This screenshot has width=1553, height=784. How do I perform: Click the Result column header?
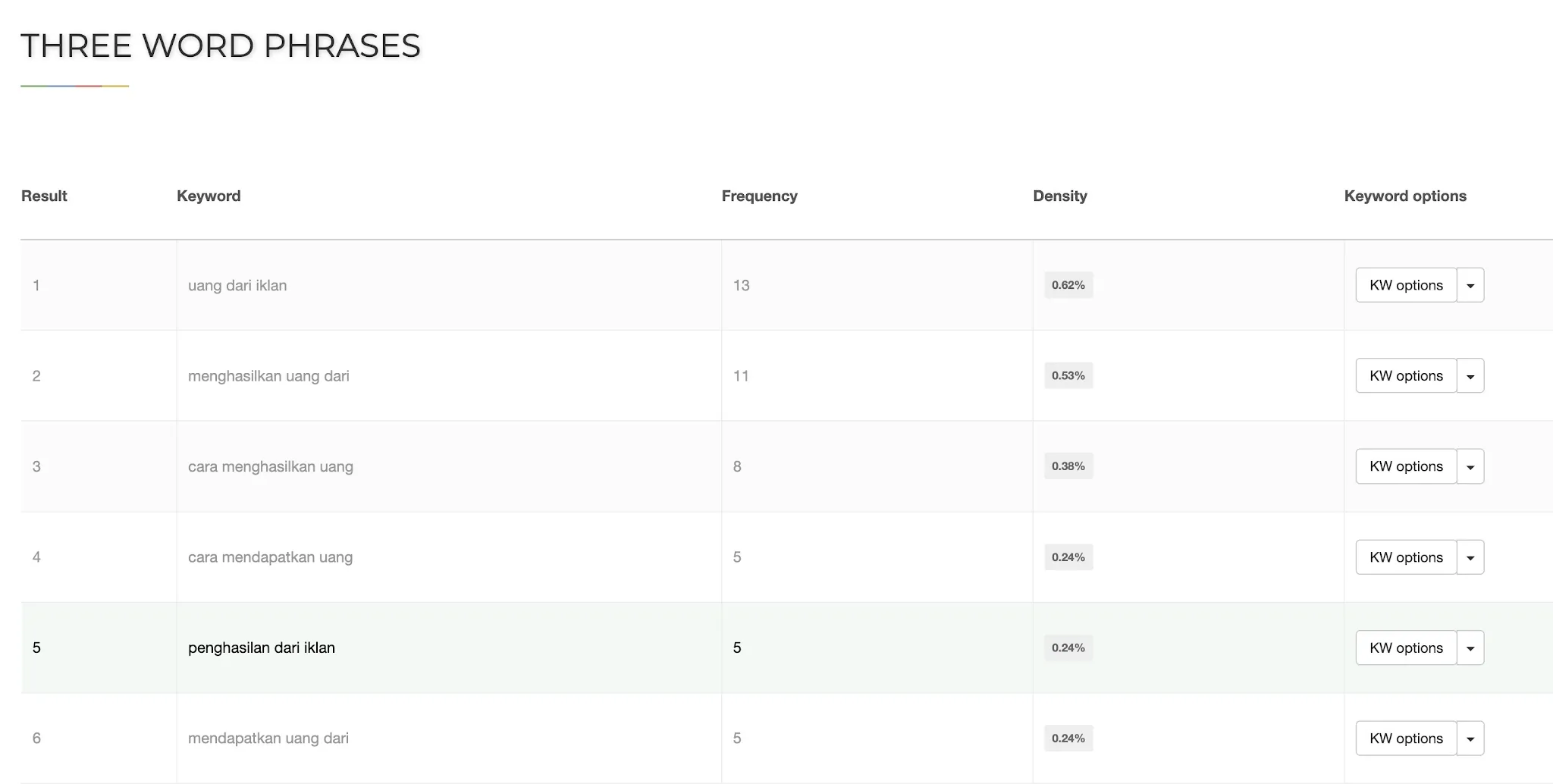point(44,196)
